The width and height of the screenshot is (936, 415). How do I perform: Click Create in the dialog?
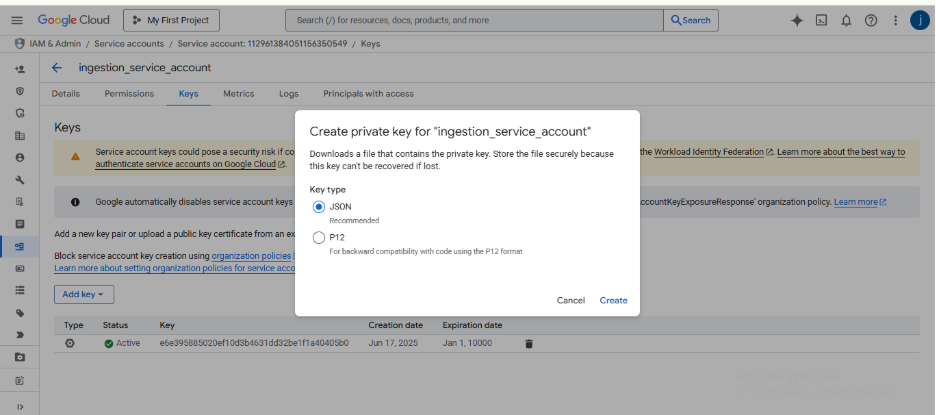[x=613, y=300]
